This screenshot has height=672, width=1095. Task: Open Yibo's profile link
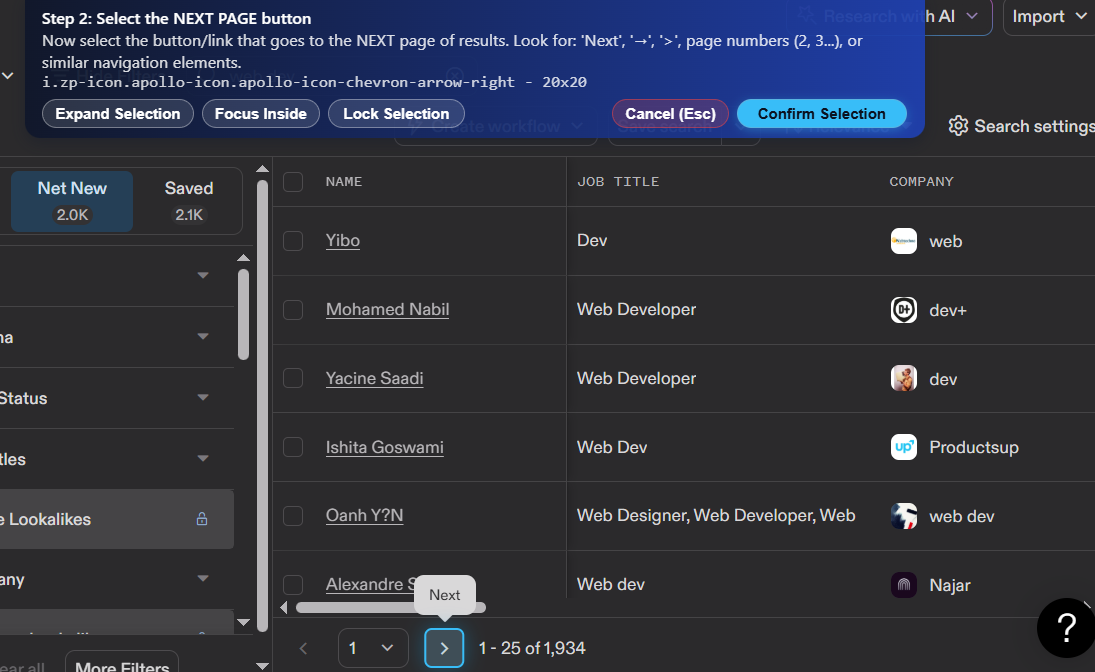point(343,240)
